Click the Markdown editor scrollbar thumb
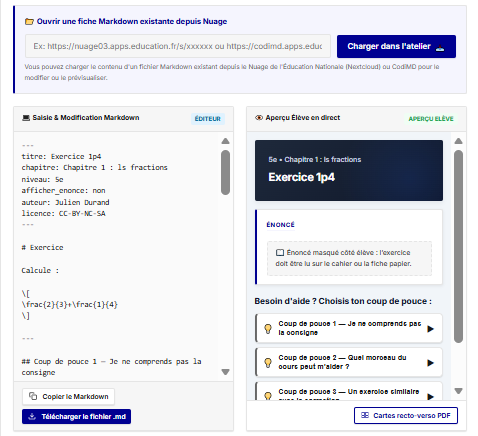This screenshot has width=478, height=436. [x=225, y=172]
